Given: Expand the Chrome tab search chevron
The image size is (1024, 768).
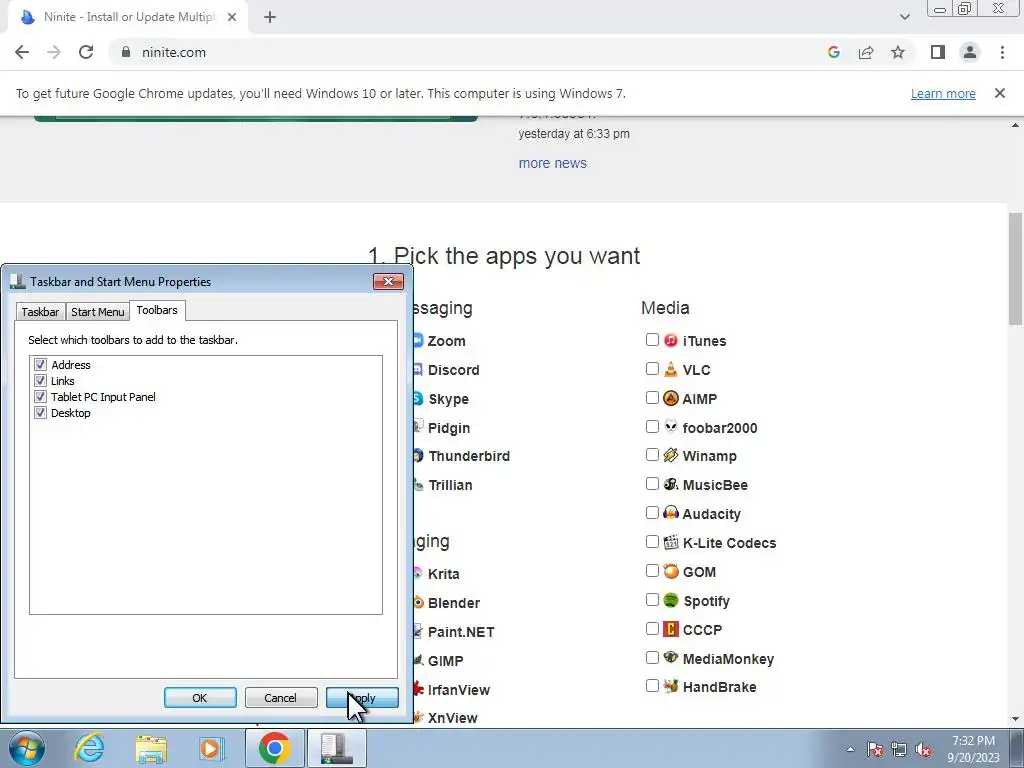Looking at the screenshot, I should [x=904, y=17].
